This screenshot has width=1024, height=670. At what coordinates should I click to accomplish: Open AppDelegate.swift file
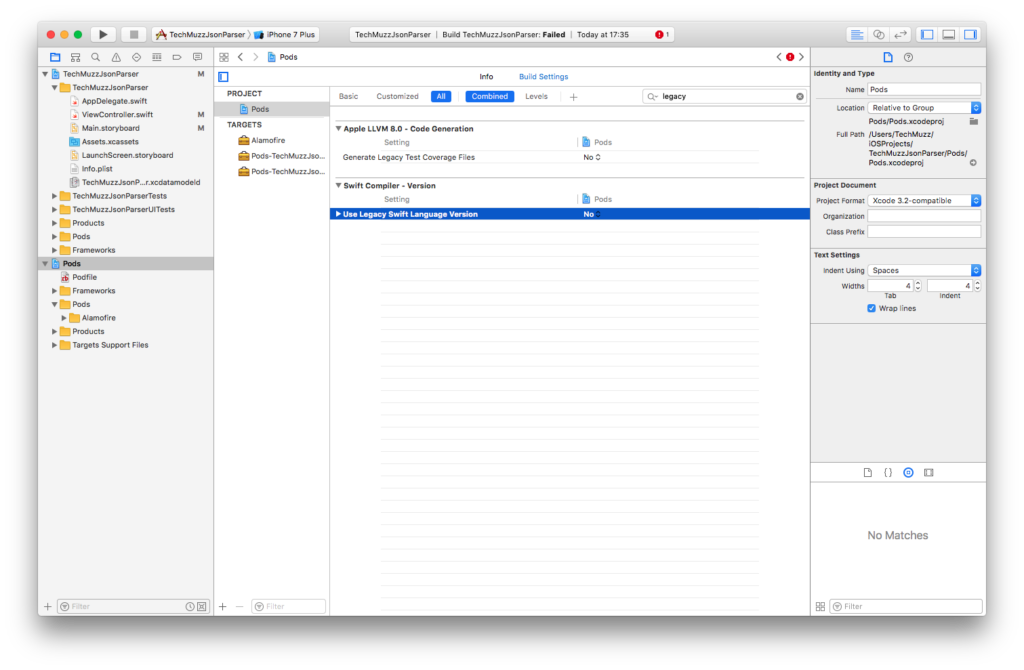pyautogui.click(x=114, y=101)
